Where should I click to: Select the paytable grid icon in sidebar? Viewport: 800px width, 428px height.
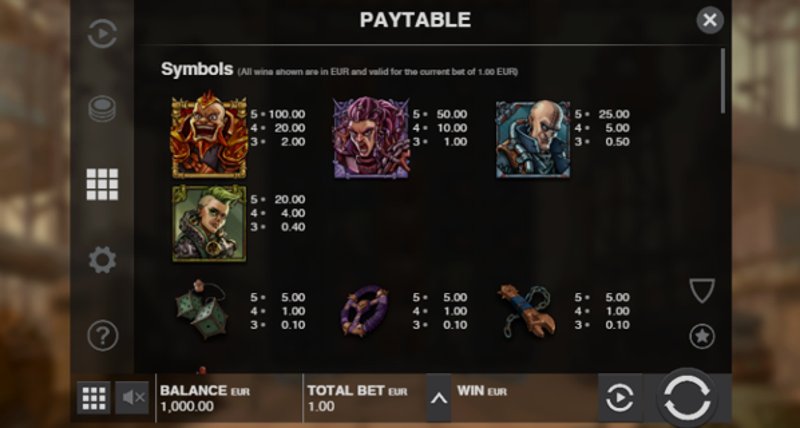(x=102, y=184)
